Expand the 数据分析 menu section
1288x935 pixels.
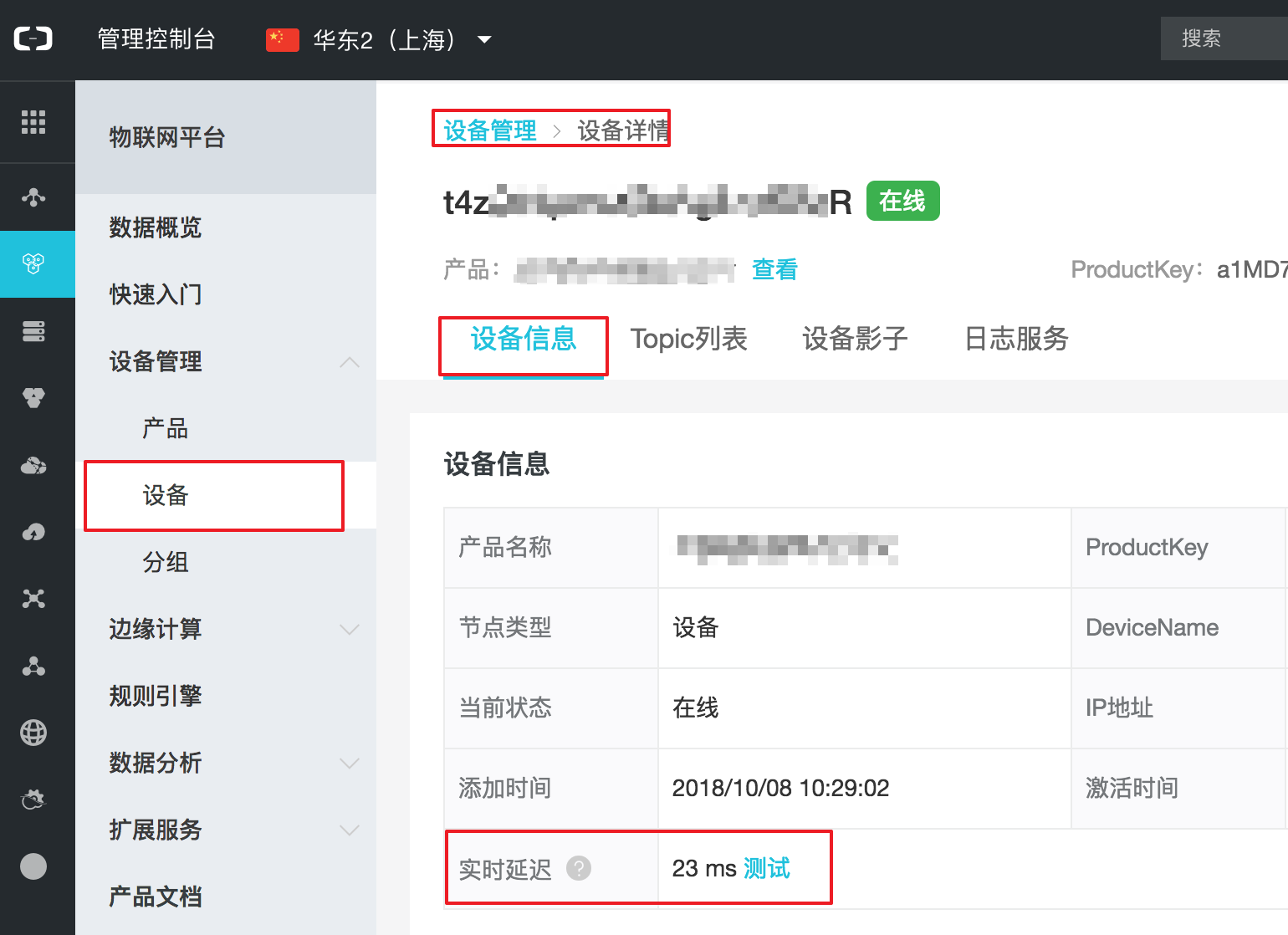point(350,763)
